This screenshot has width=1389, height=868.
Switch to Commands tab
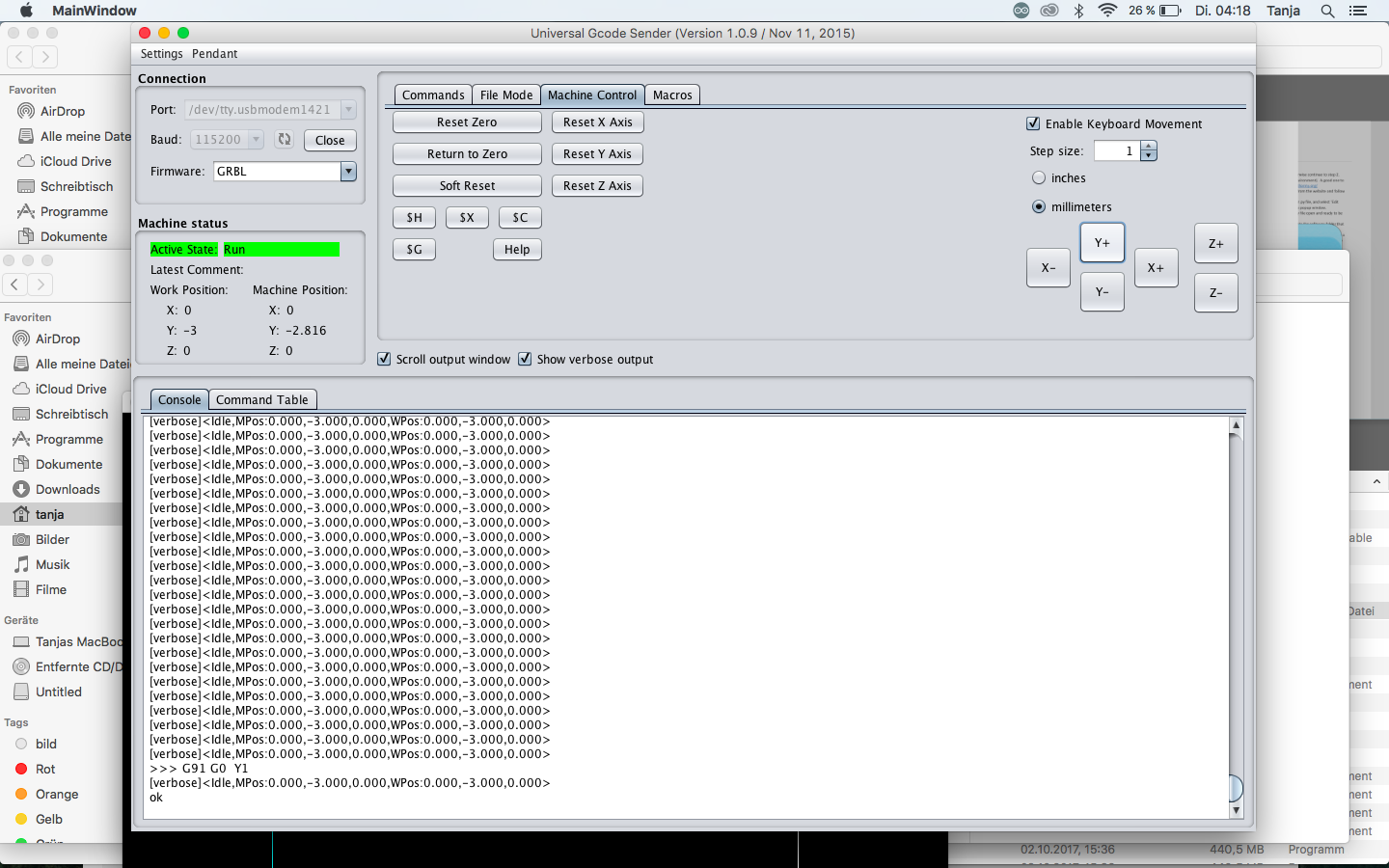point(433,95)
